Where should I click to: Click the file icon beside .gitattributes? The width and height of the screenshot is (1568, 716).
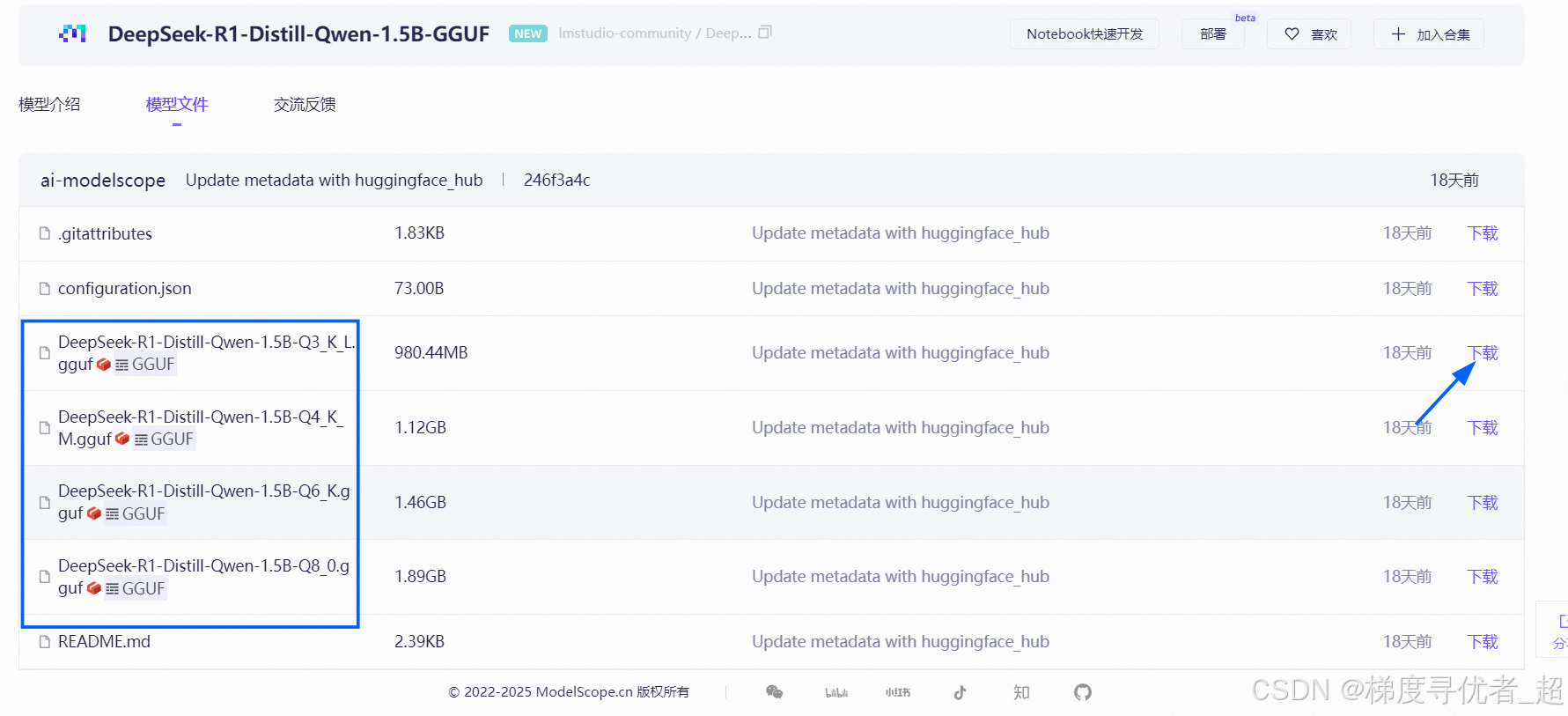45,233
